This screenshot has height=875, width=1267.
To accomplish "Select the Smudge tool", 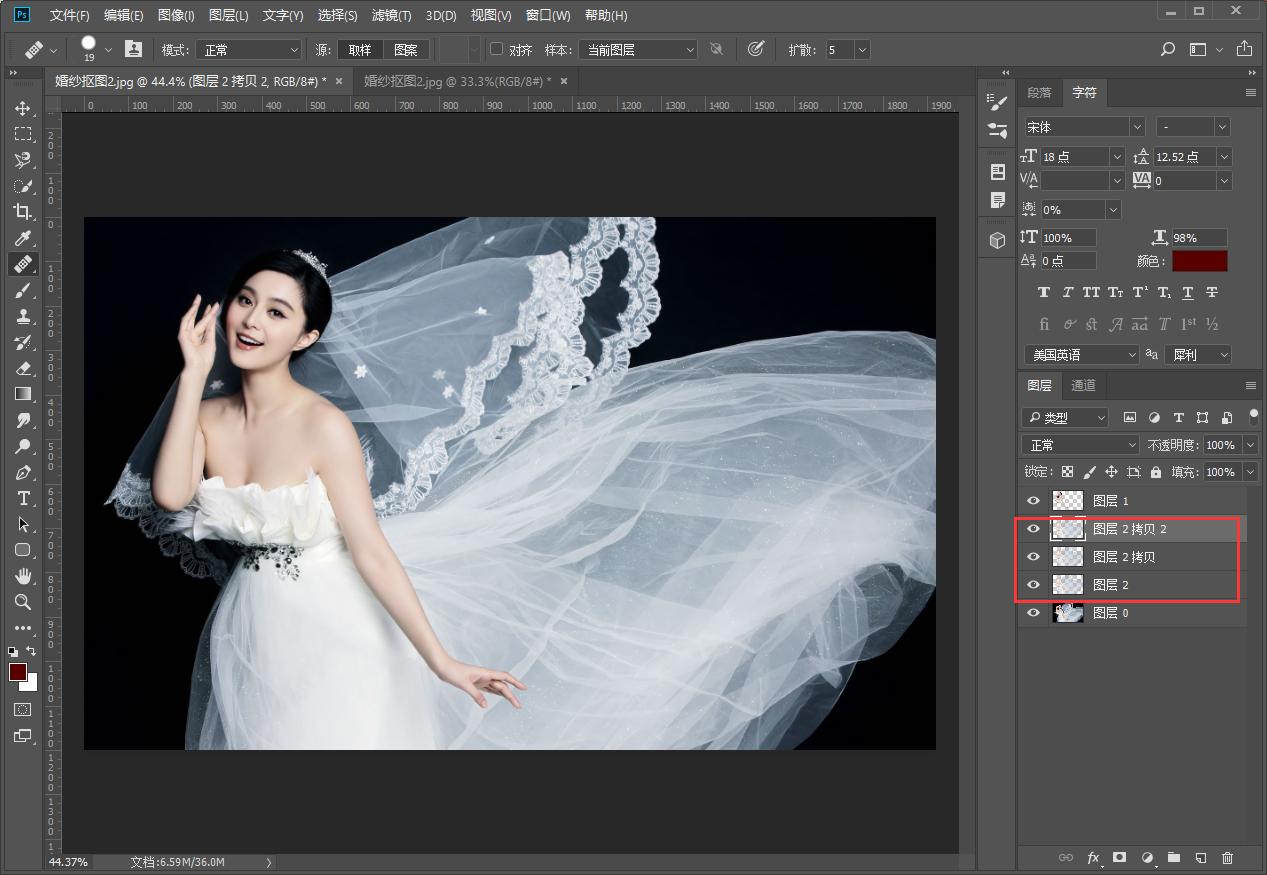I will pos(22,420).
